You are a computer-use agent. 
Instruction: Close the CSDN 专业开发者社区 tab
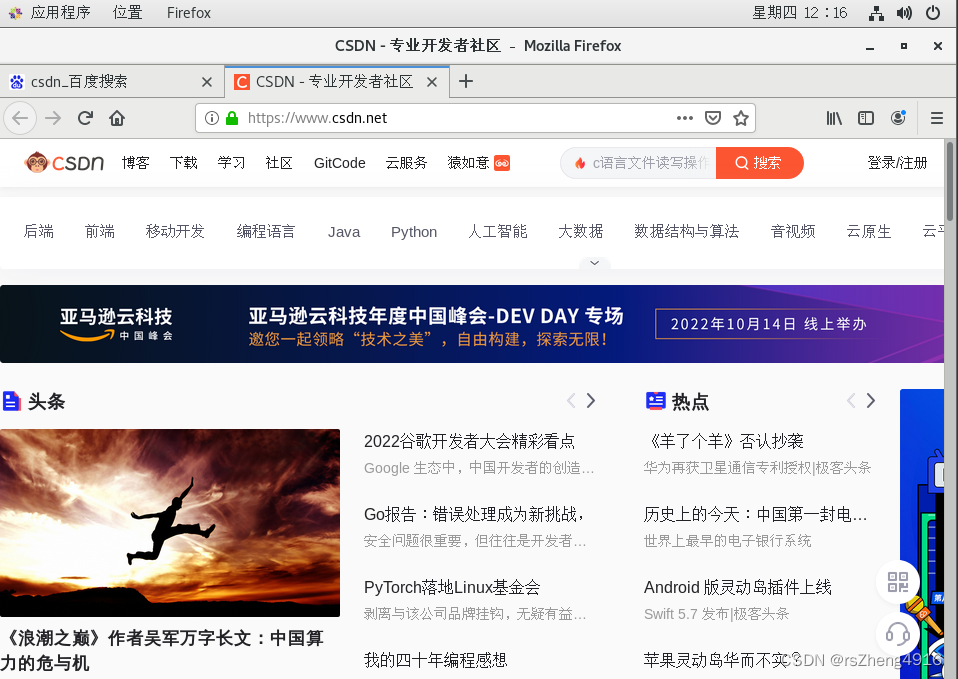click(431, 82)
